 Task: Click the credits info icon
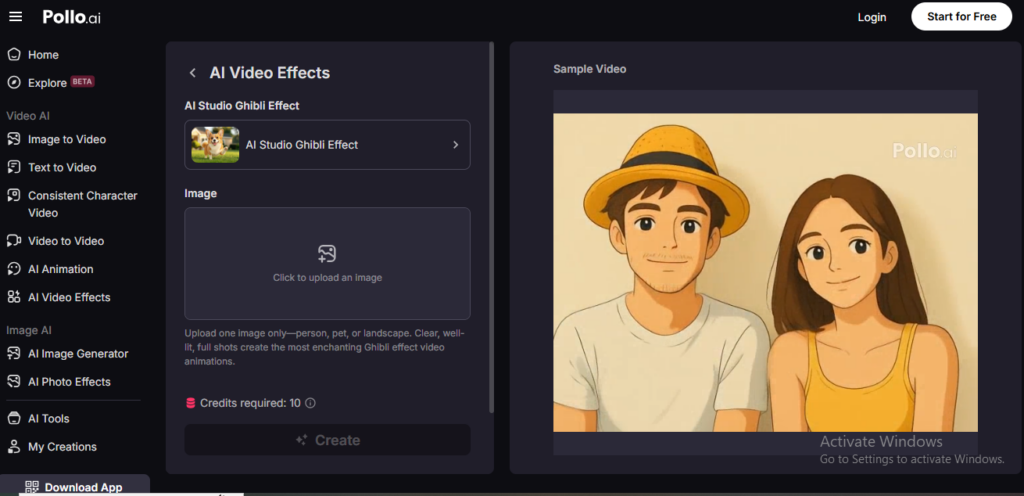(311, 403)
